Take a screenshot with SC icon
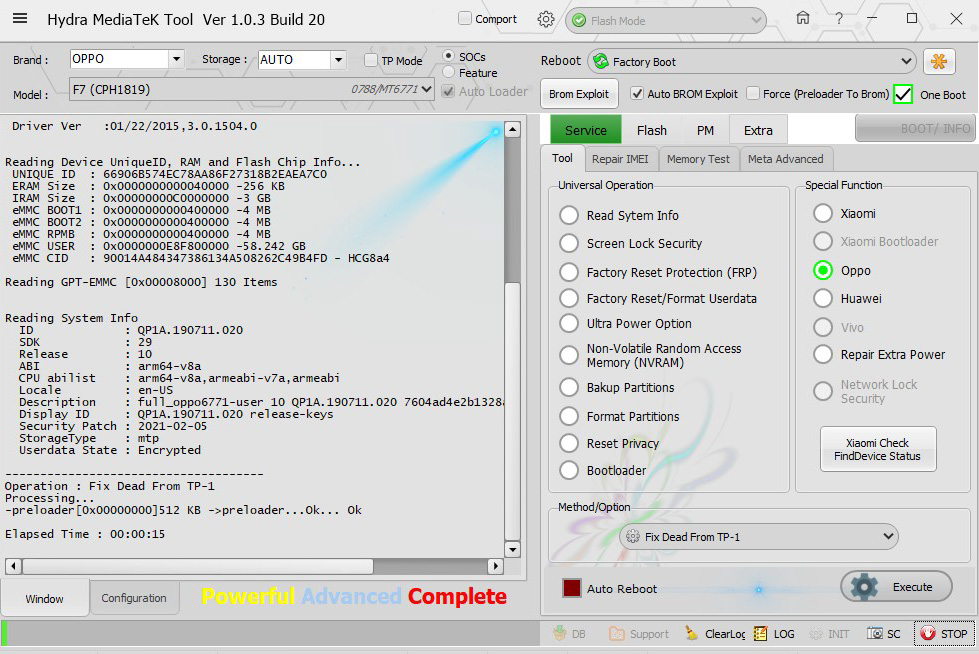The width and height of the screenshot is (979, 654). tap(875, 633)
